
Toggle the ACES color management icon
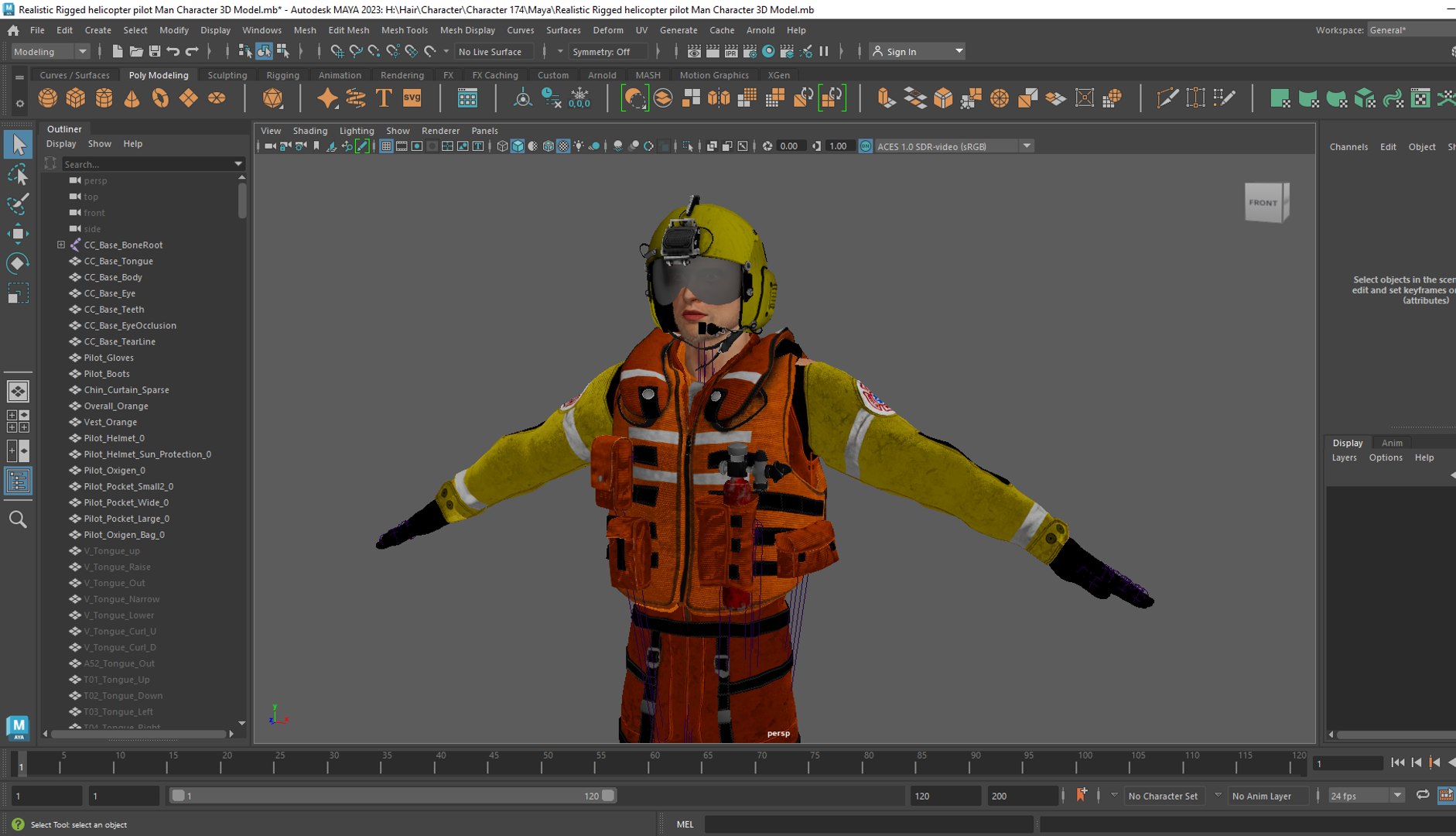pos(866,146)
